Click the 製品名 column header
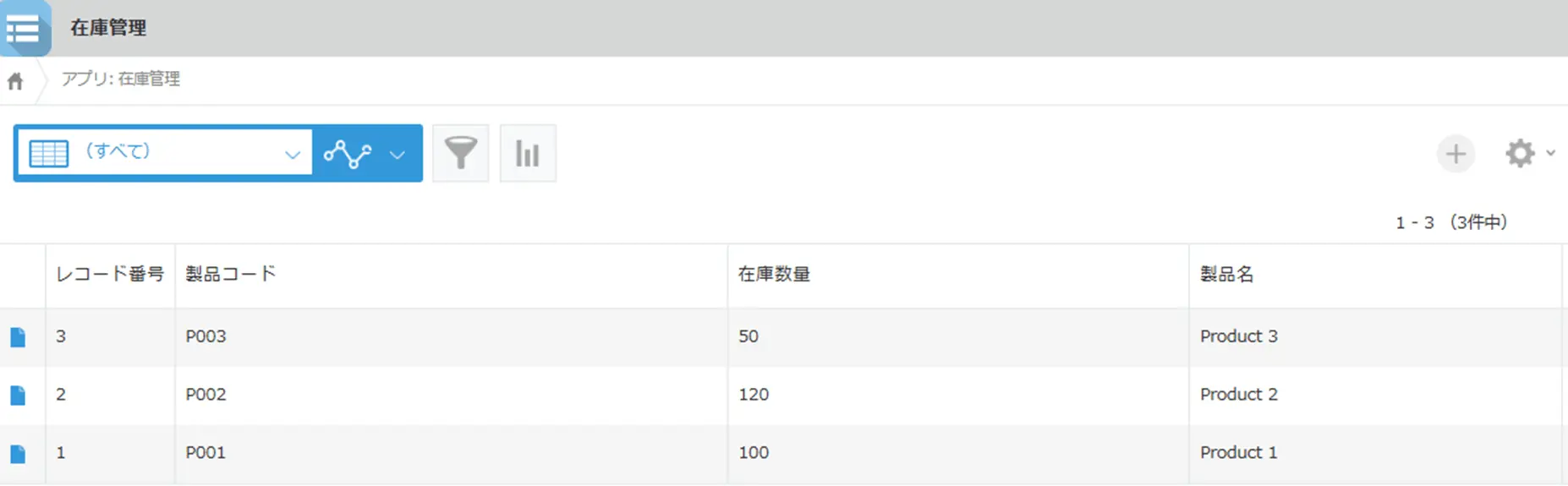 [x=1226, y=274]
